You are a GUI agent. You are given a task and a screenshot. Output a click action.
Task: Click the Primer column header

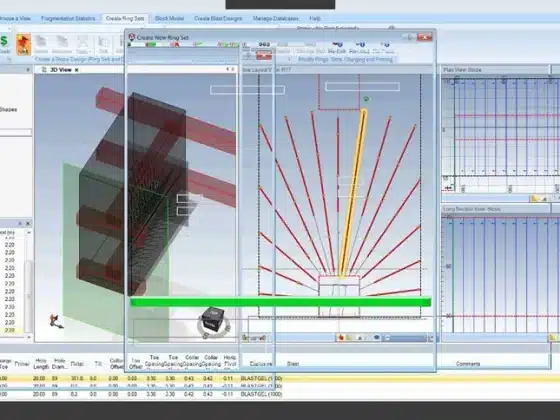(x=22, y=364)
